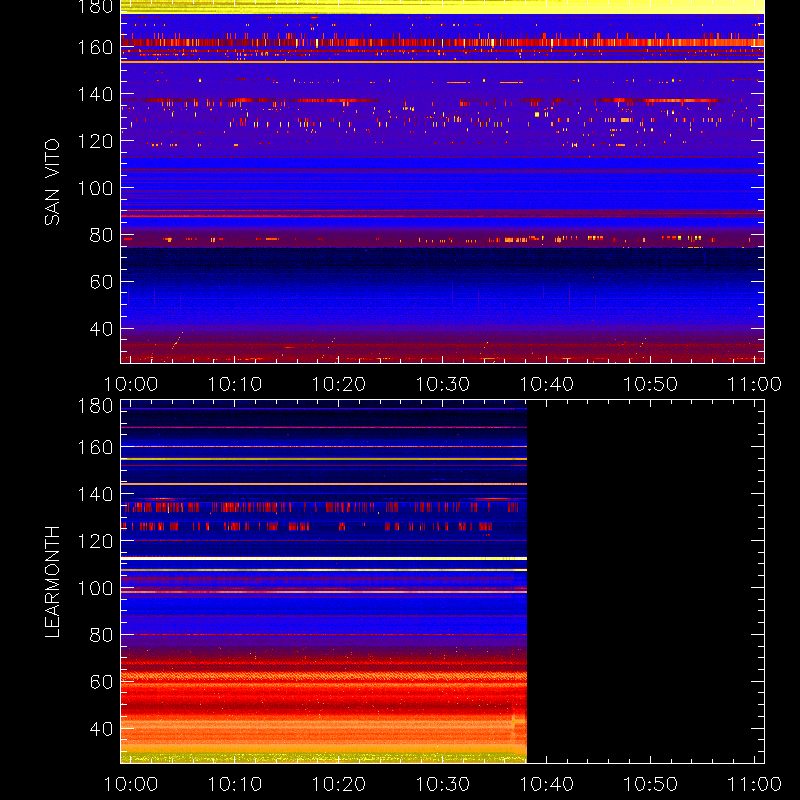The width and height of the screenshot is (800, 800).
Task: Click 10:40 time label below Learmonth plot
Action: tap(546, 784)
